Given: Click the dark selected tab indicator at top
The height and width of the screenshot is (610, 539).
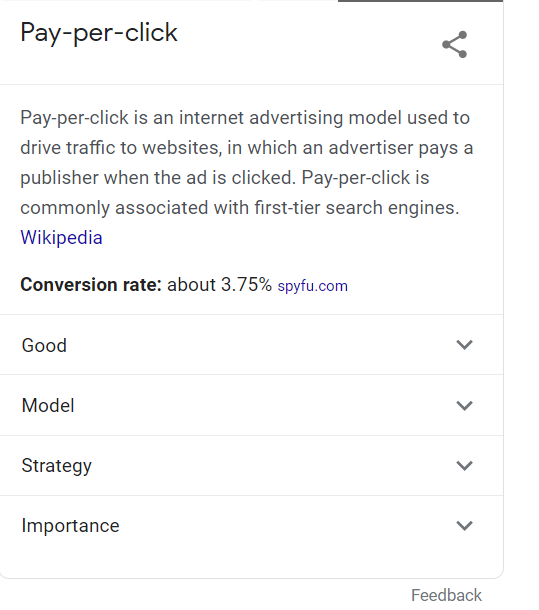Looking at the screenshot, I should coord(420,1).
